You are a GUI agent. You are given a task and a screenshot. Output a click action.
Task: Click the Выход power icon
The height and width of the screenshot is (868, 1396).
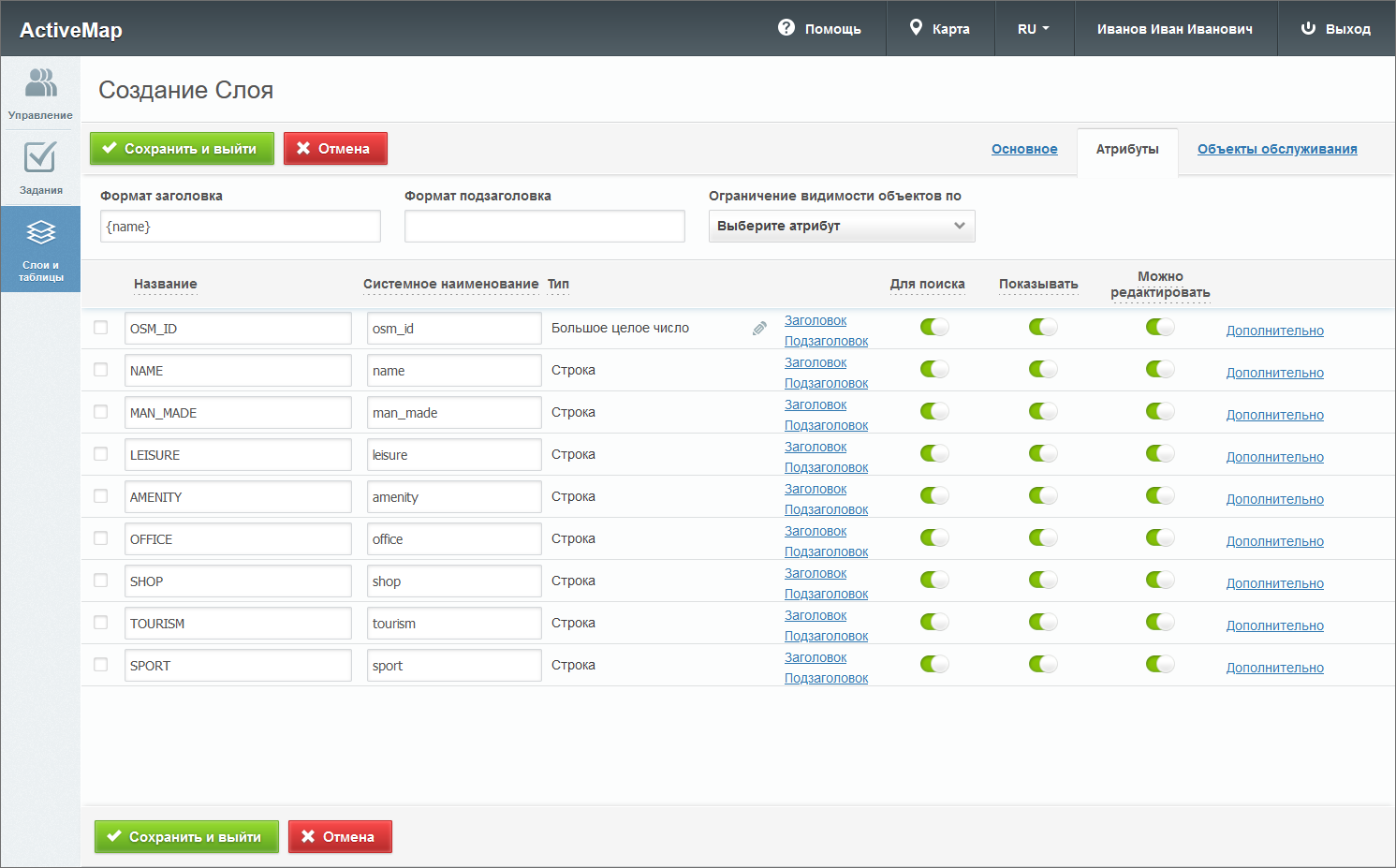(1308, 28)
